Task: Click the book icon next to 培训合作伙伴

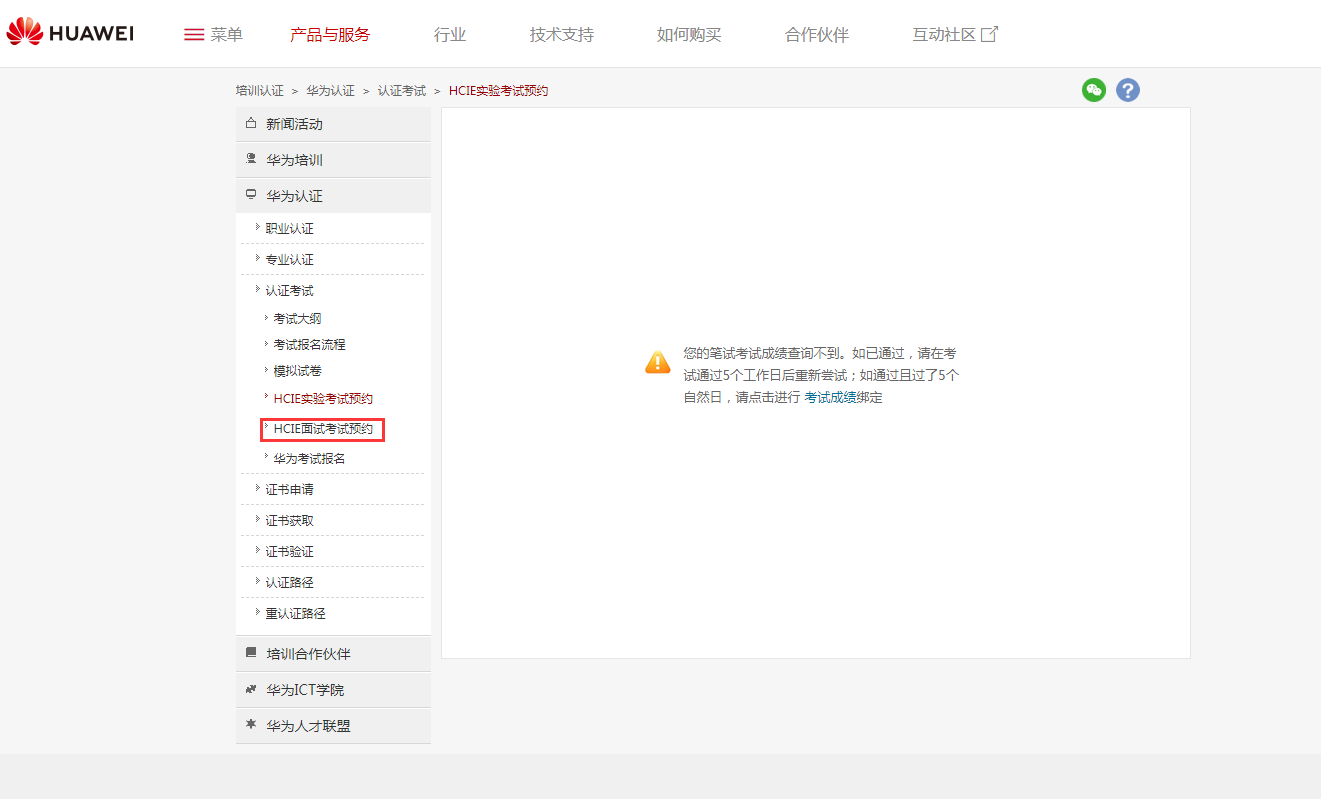Action: tap(251, 653)
